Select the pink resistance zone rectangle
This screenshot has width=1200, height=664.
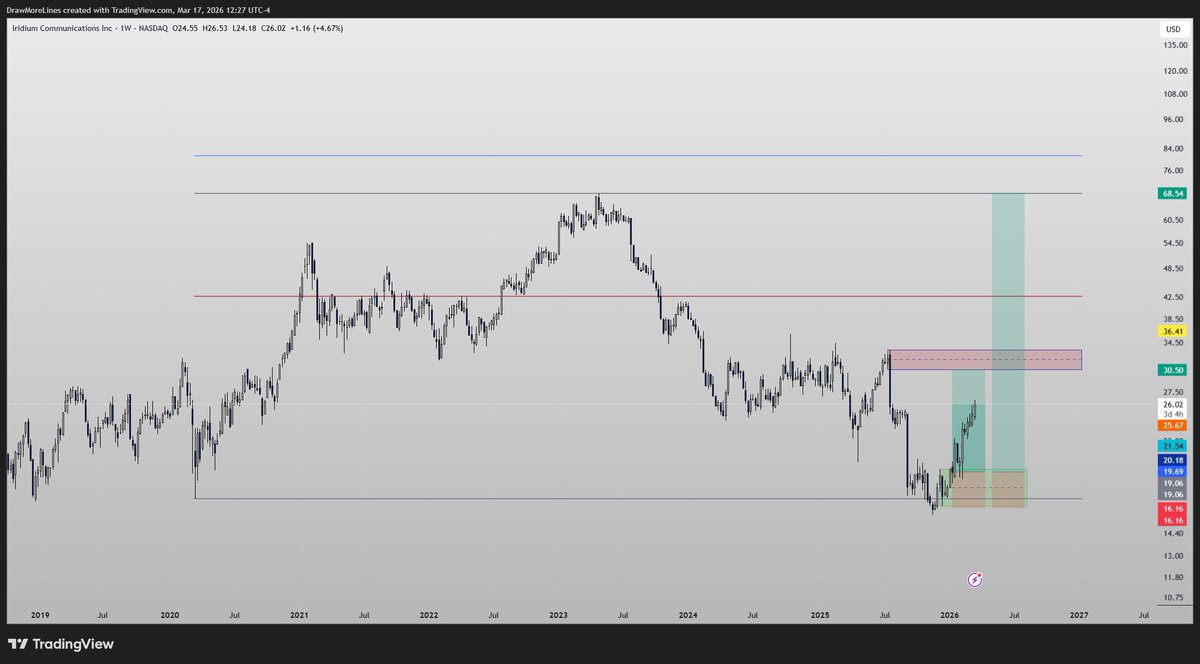pos(985,360)
